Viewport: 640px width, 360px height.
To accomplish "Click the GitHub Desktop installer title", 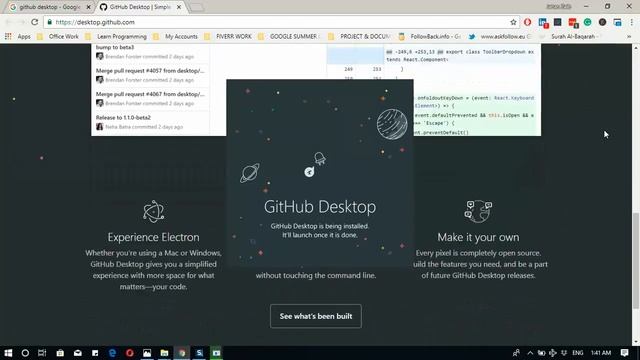I will pos(320,207).
